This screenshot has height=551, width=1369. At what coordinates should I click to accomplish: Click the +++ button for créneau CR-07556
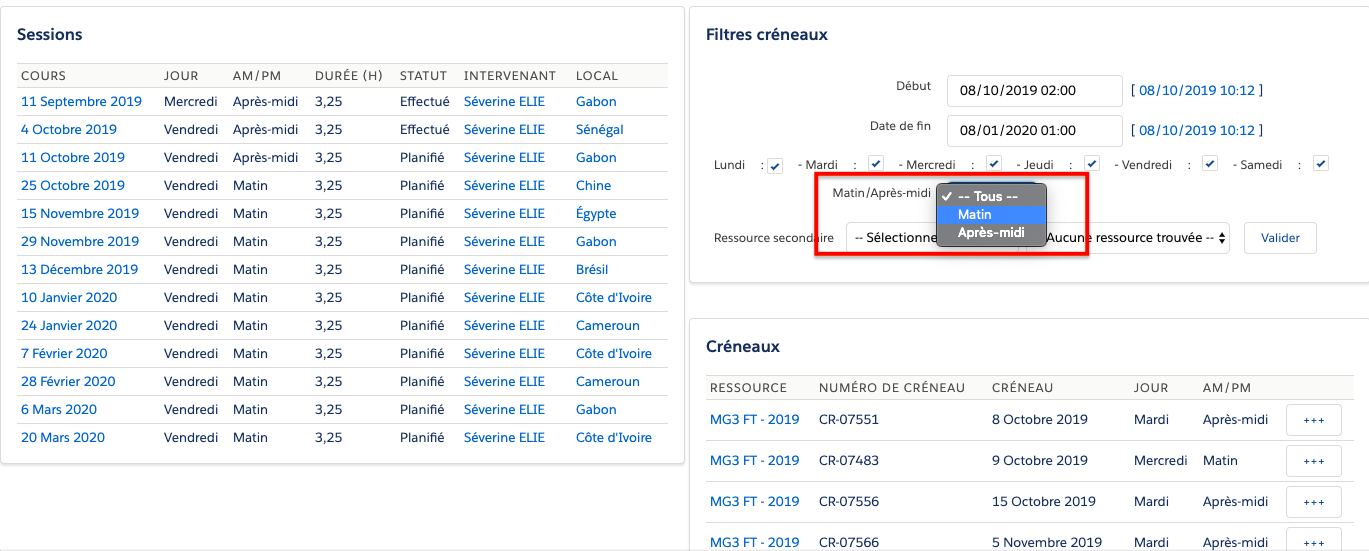pyautogui.click(x=1313, y=502)
